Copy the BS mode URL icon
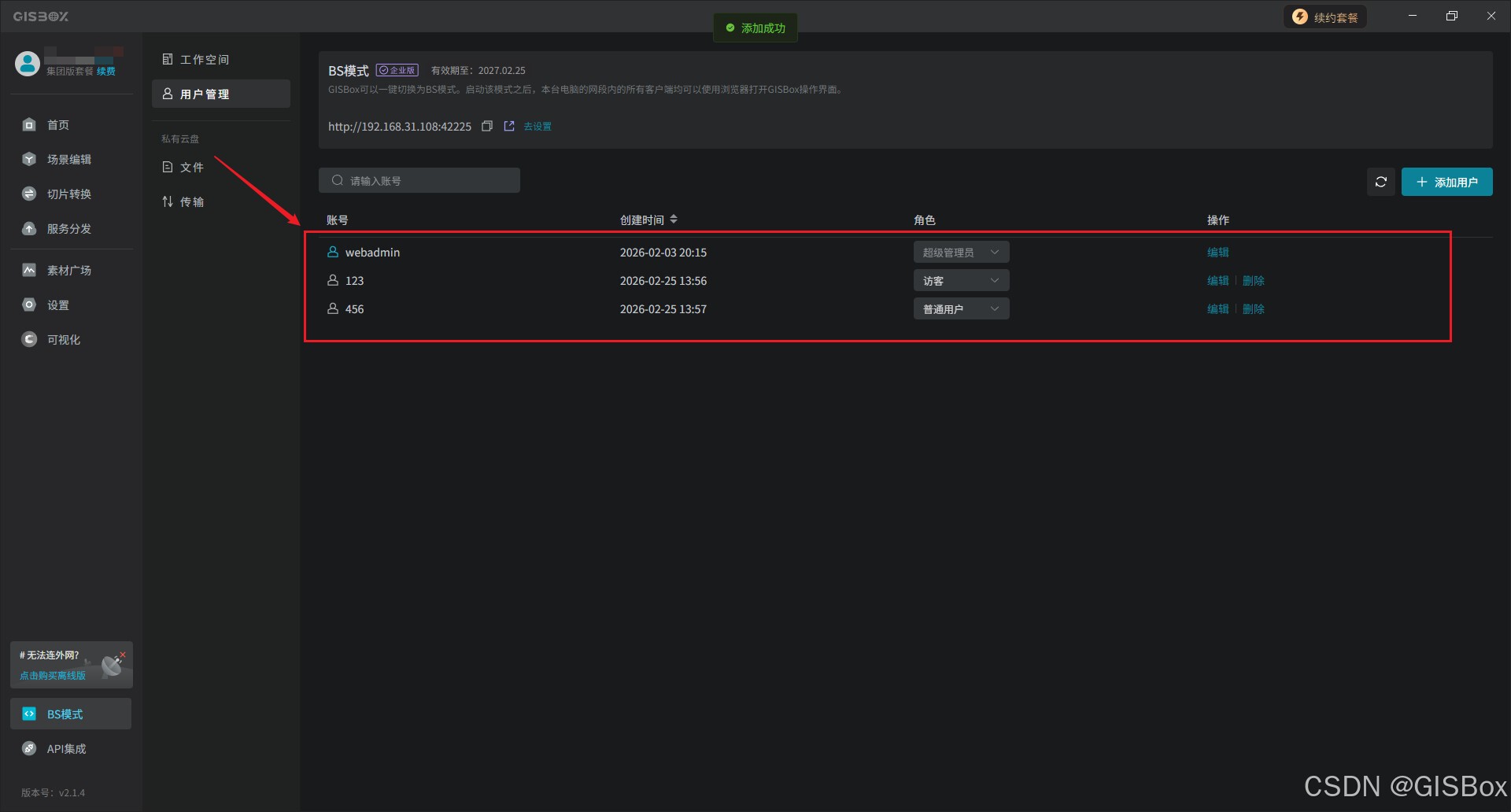Screen dimensions: 1511x812 (x=487, y=126)
